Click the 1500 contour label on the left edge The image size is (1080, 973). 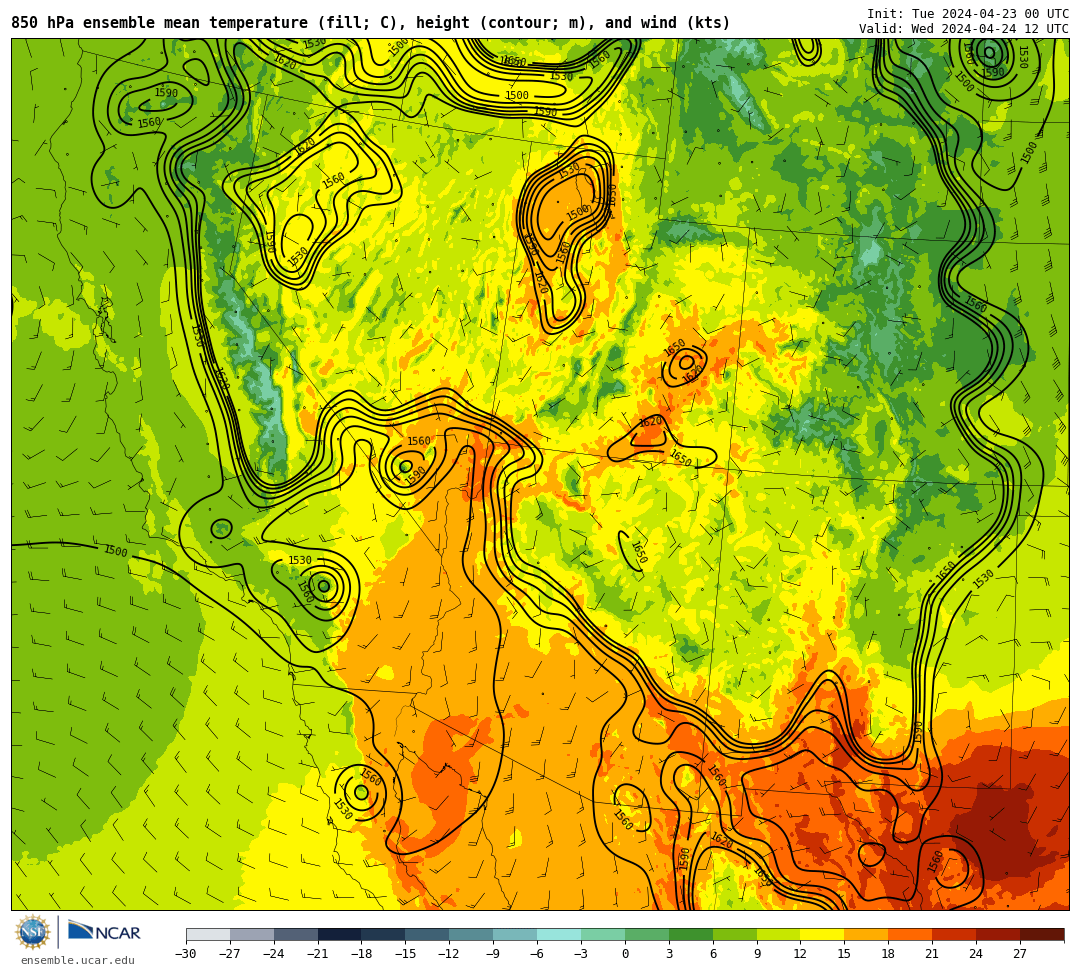coord(116,551)
